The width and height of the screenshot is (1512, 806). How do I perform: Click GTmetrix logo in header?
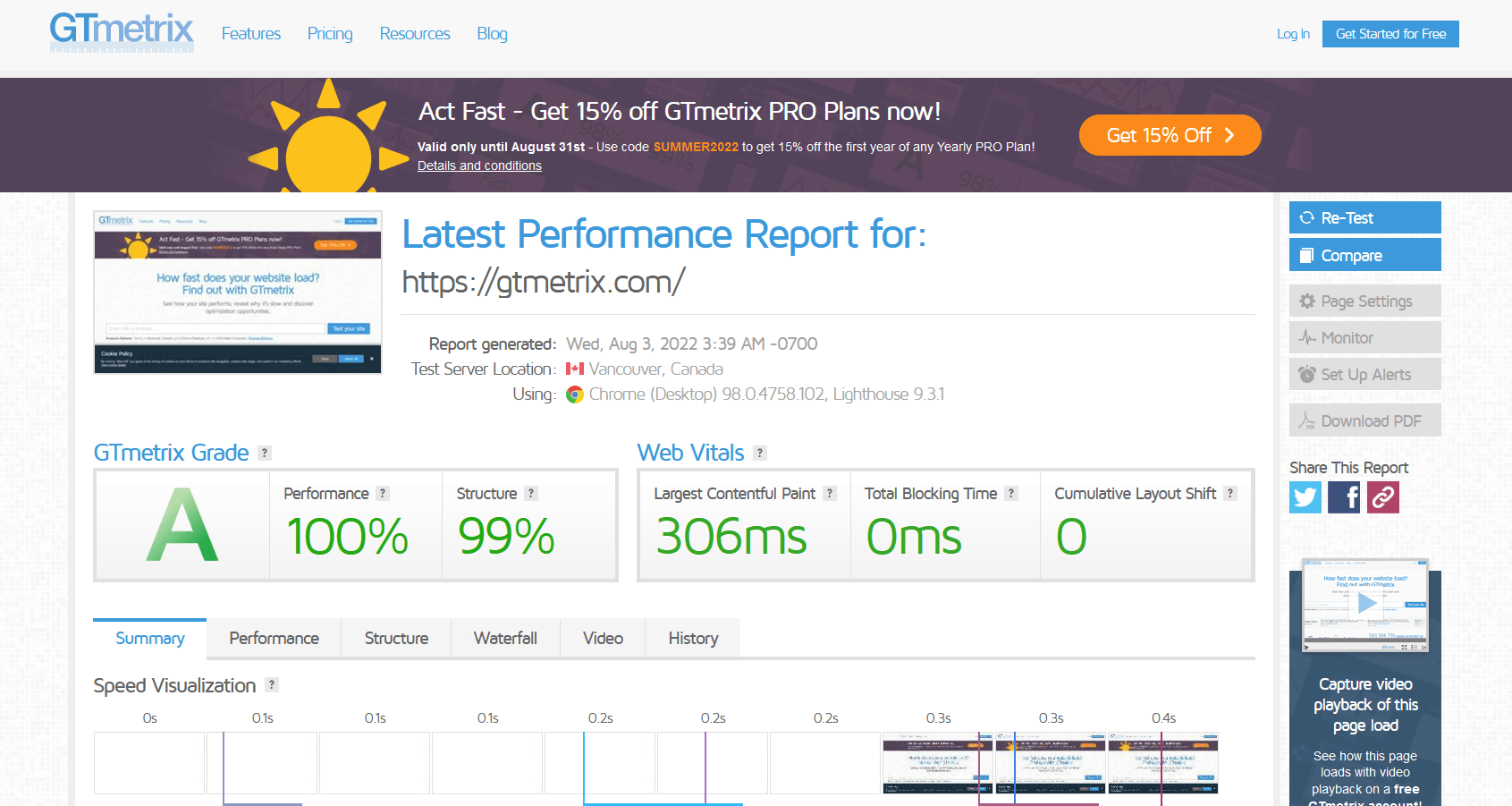(x=122, y=32)
